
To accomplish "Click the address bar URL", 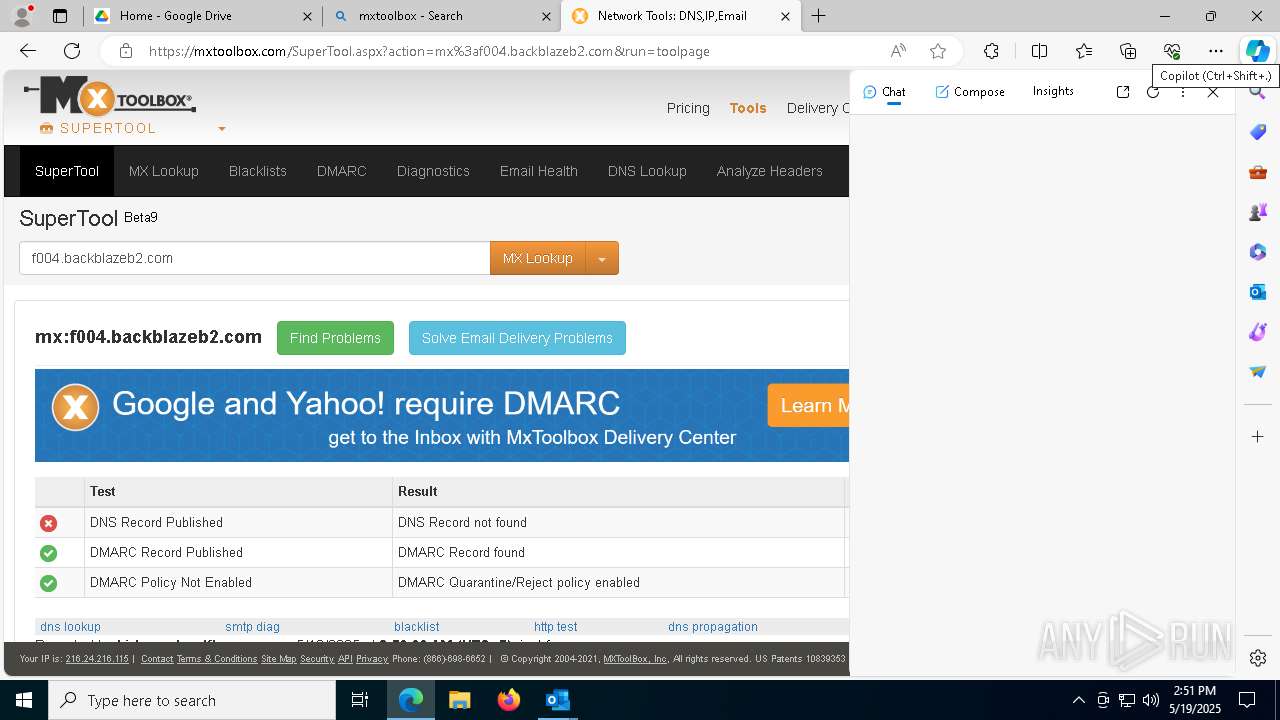I will click(x=429, y=51).
